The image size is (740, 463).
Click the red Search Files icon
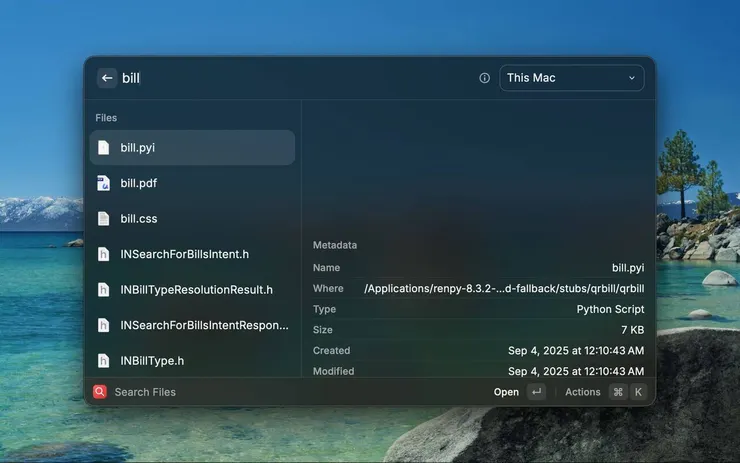pyautogui.click(x=100, y=392)
